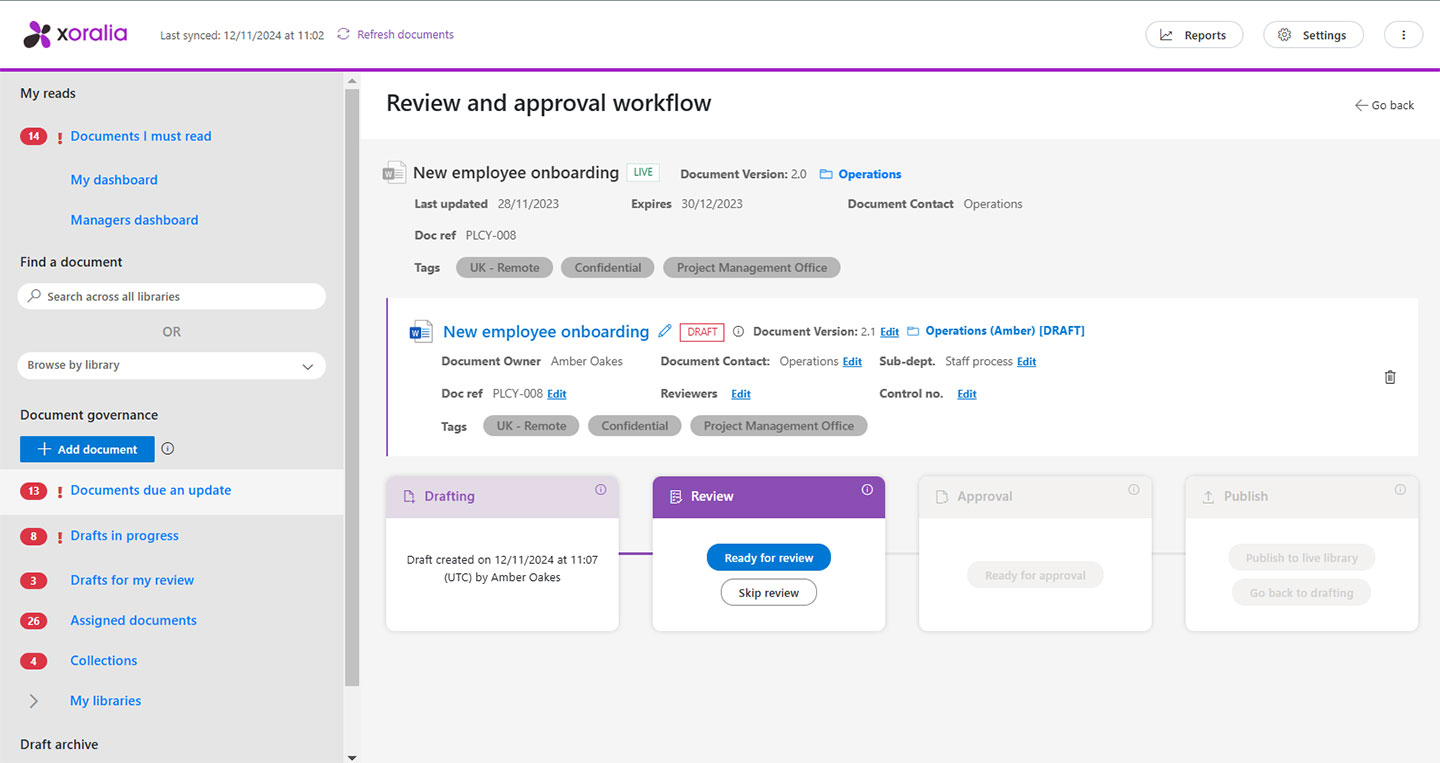Click the red 4 badge for Collections
Viewport: 1440px width, 763px height.
click(x=34, y=661)
